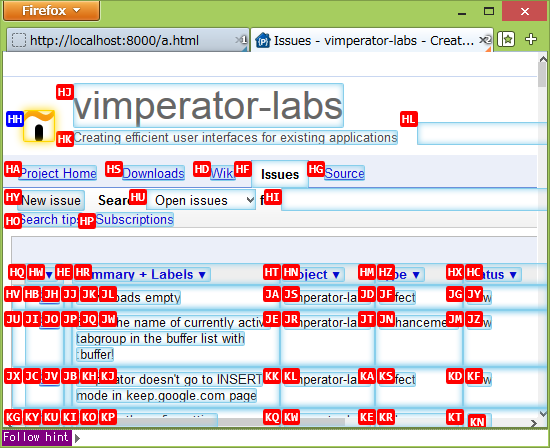The width and height of the screenshot is (550, 448).
Task: Open issue about INSERT mode in keep.google.com
Action: tap(169, 387)
